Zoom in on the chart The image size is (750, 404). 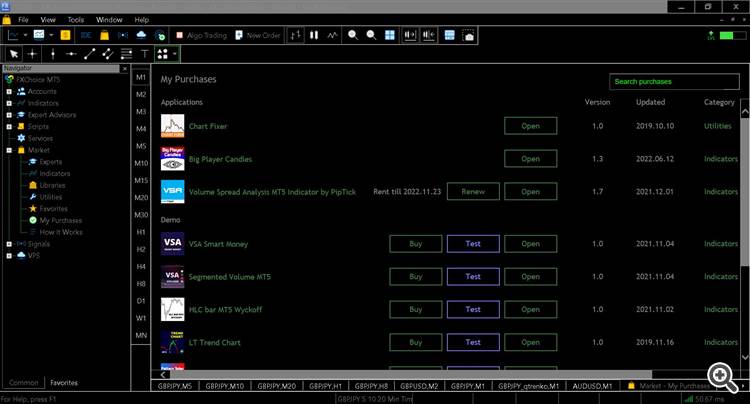353,35
